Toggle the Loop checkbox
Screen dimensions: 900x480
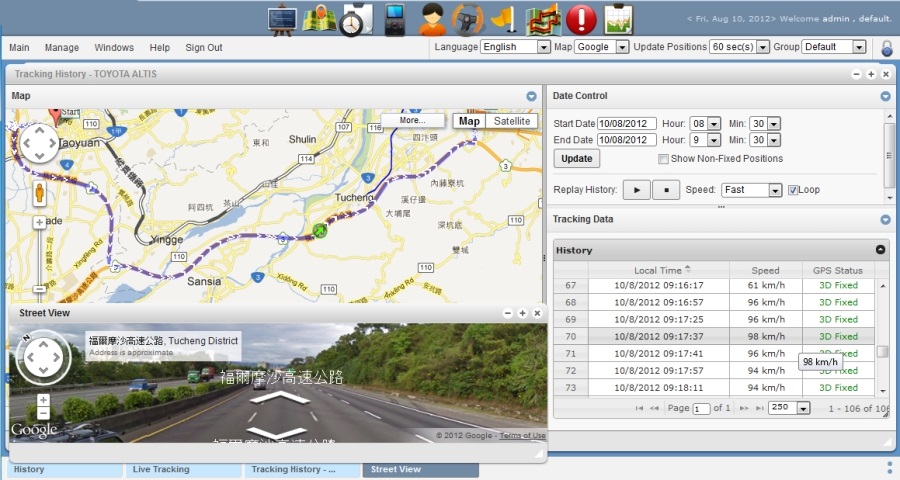[x=793, y=190]
